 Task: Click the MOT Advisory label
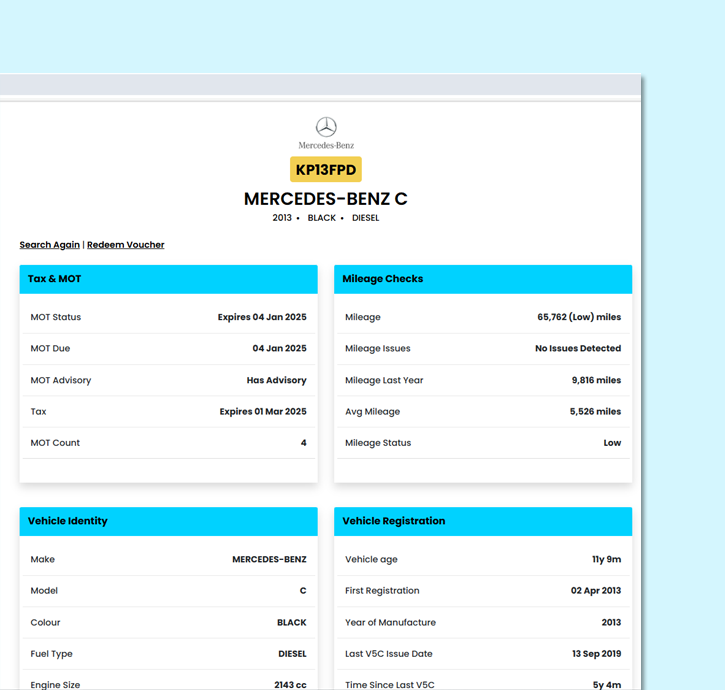61,380
